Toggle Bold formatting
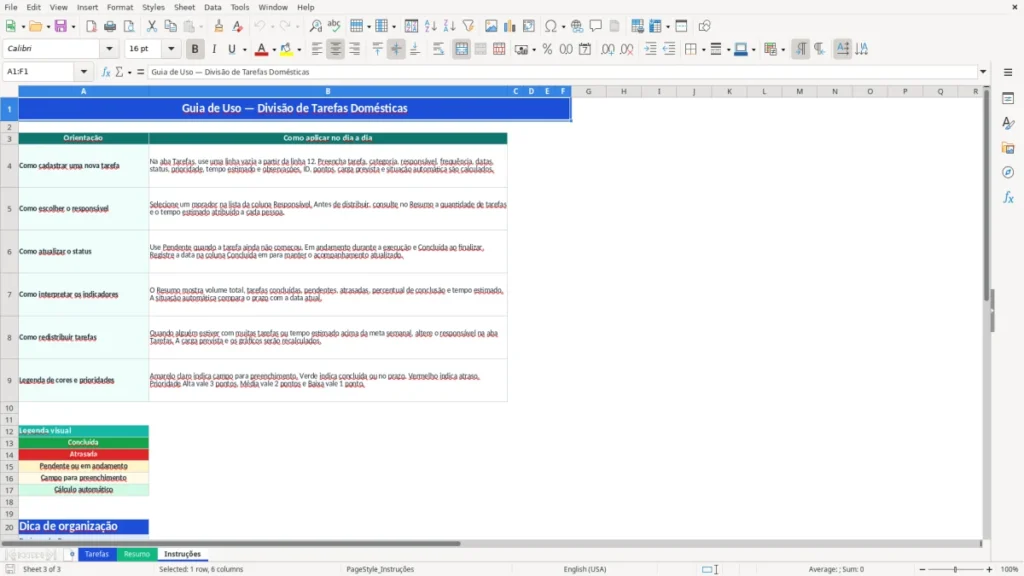This screenshot has width=1024, height=576. (x=195, y=49)
